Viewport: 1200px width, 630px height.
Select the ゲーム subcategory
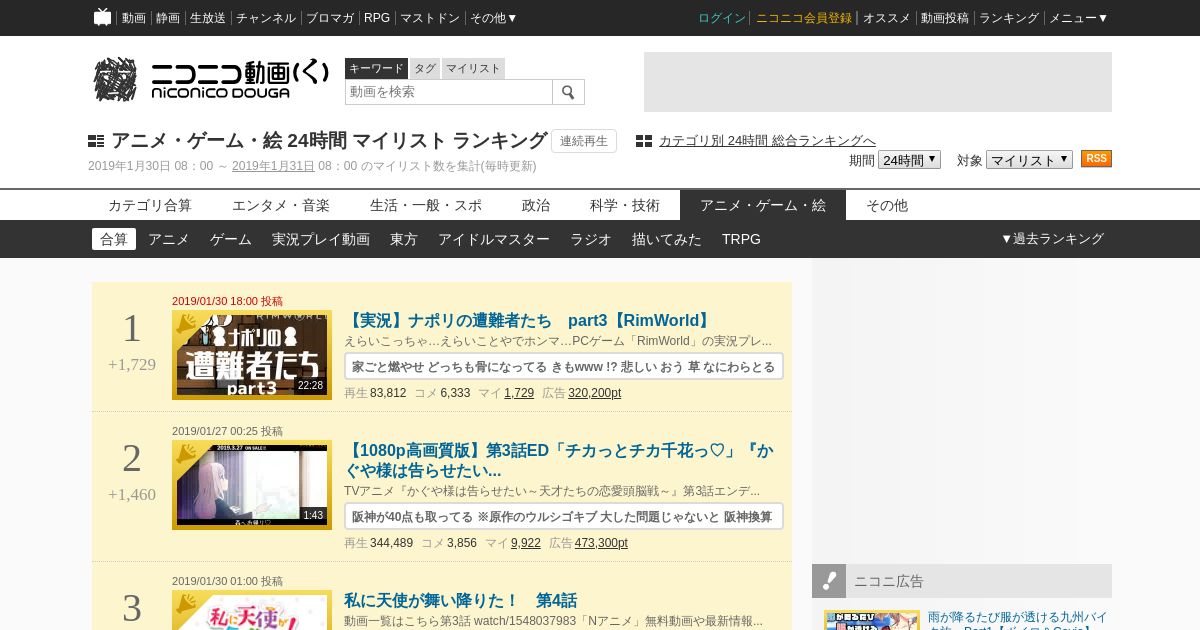point(231,239)
